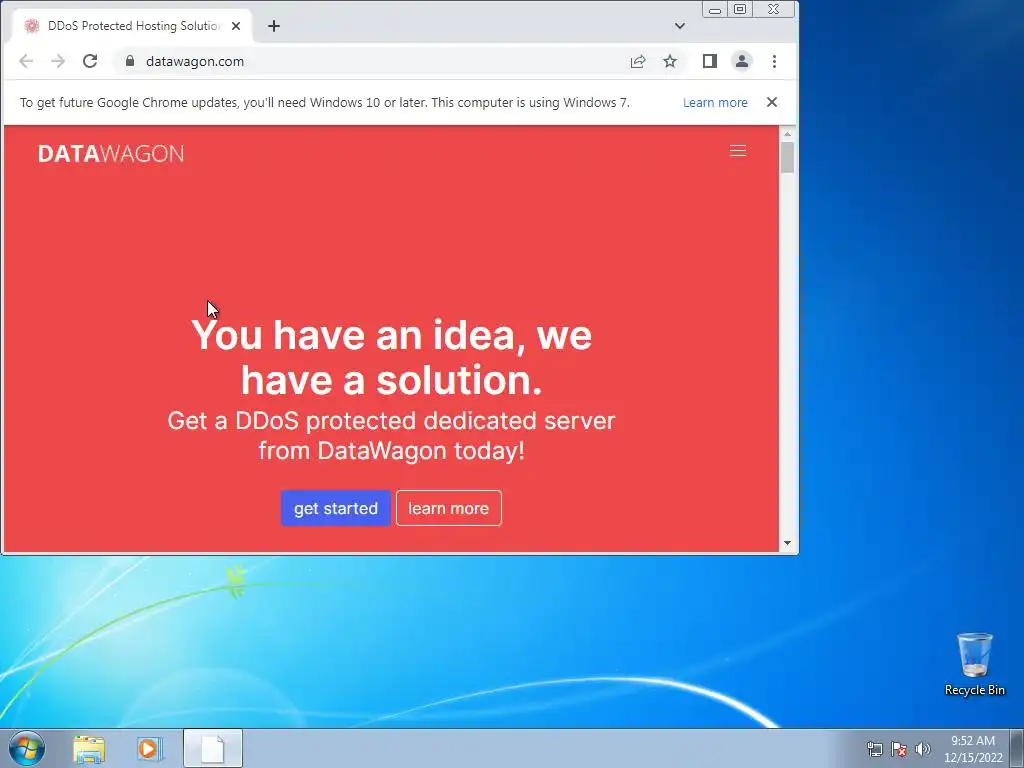Image resolution: width=1024 pixels, height=768 pixels.
Task: Click the page scrollbar down arrow
Action: pyautogui.click(x=787, y=543)
